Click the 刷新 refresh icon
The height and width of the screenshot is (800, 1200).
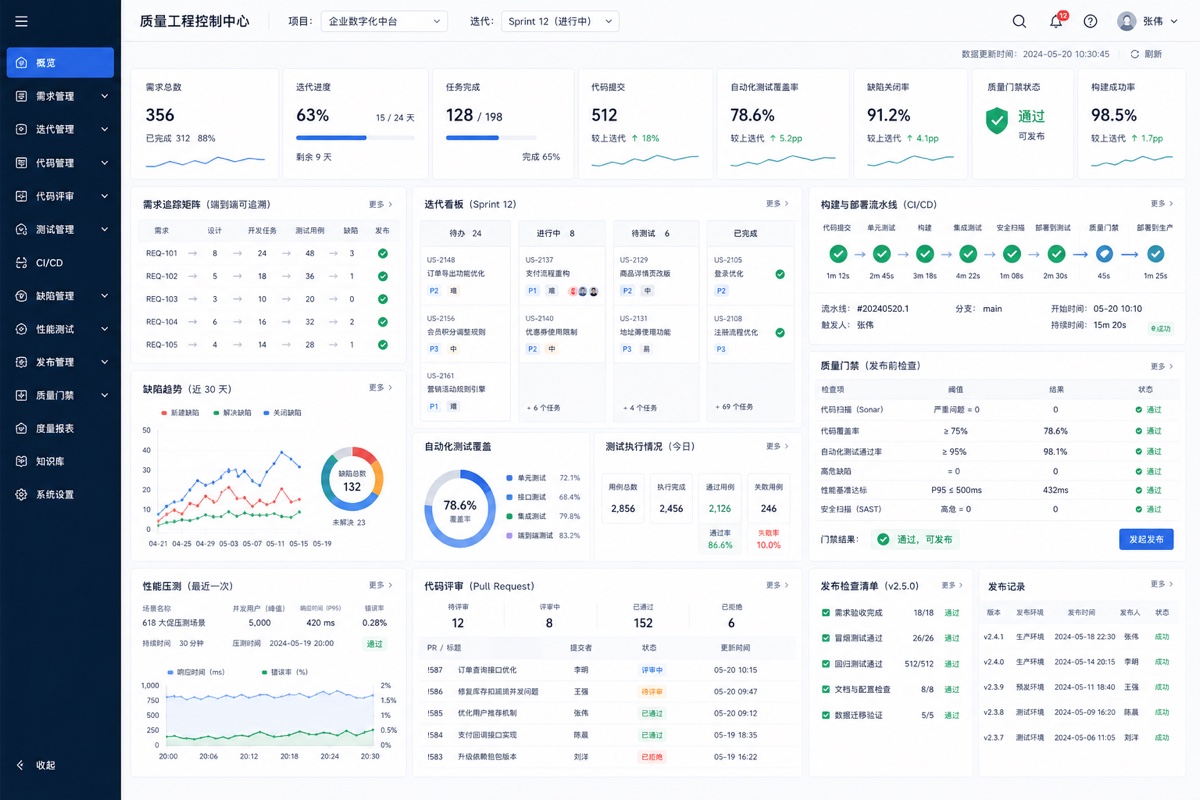(1135, 54)
